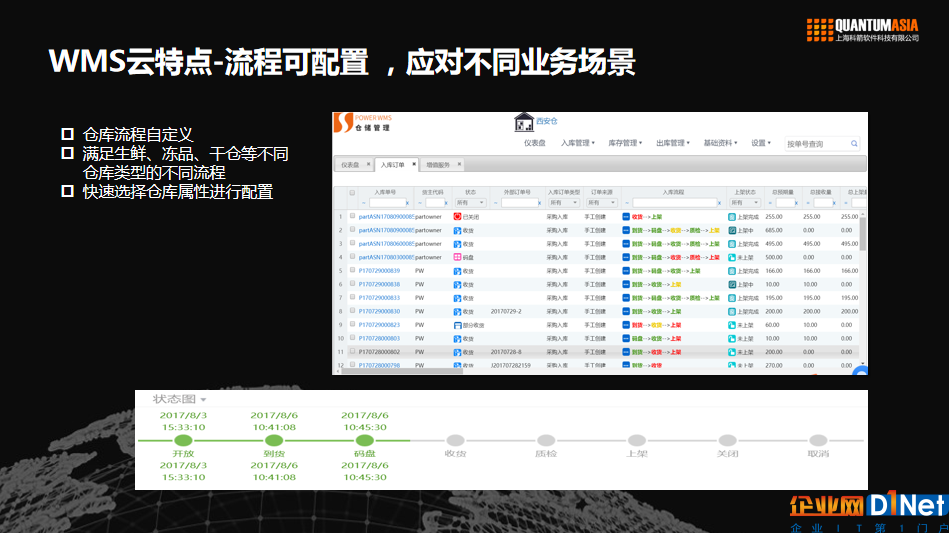Toggle the select-all checkbox in table header
The image size is (949, 533).
[352, 192]
